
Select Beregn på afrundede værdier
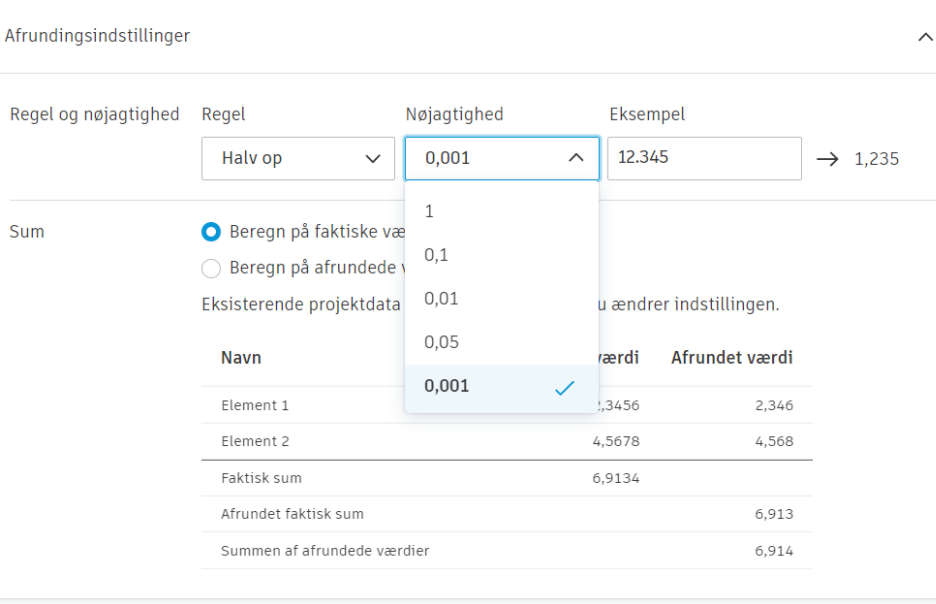tap(210, 268)
